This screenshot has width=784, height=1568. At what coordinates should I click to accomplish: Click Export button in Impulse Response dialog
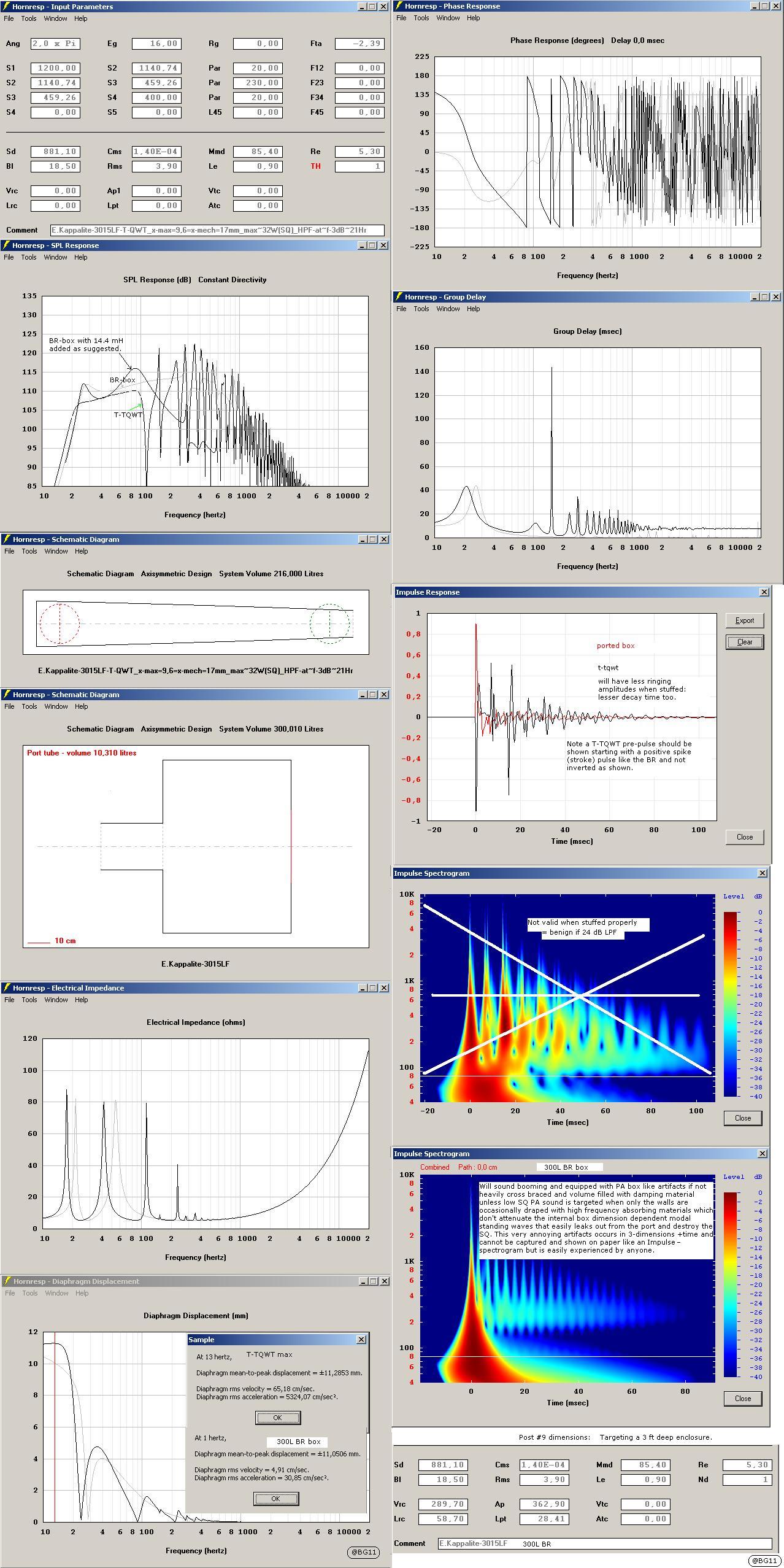pos(745,620)
